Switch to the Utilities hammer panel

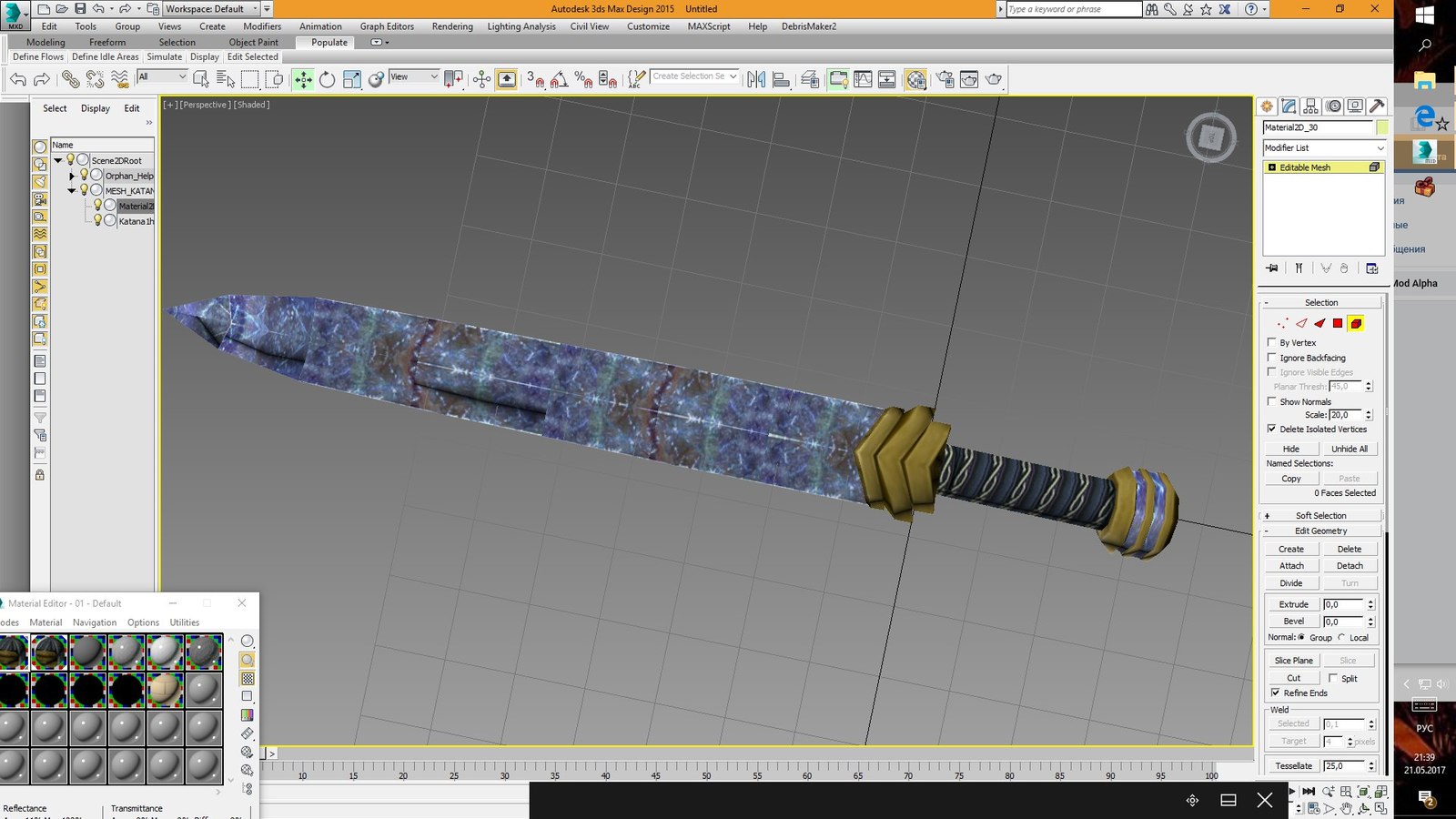pyautogui.click(x=1377, y=106)
